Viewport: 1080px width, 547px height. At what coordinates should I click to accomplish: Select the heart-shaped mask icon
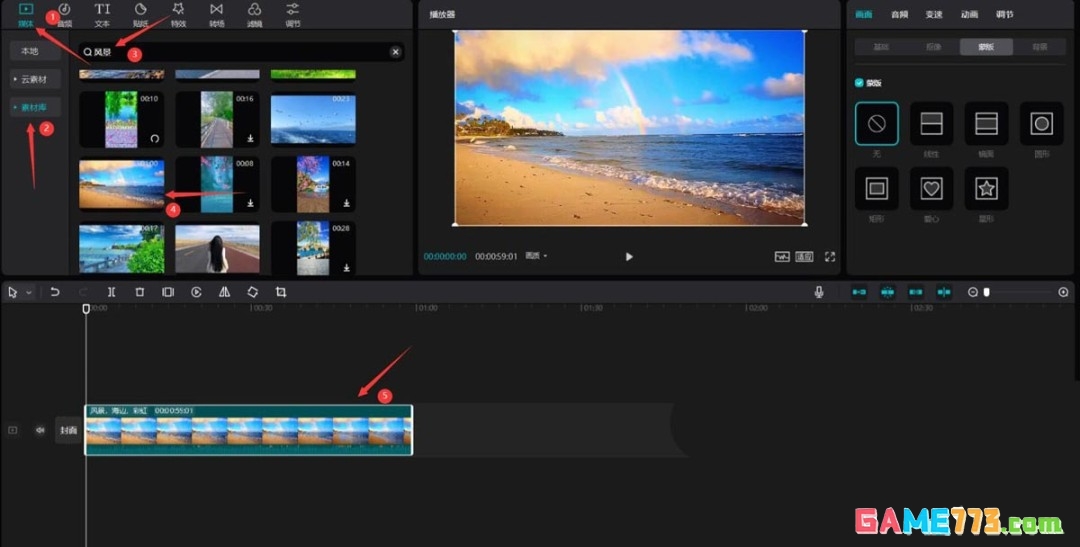[x=932, y=188]
